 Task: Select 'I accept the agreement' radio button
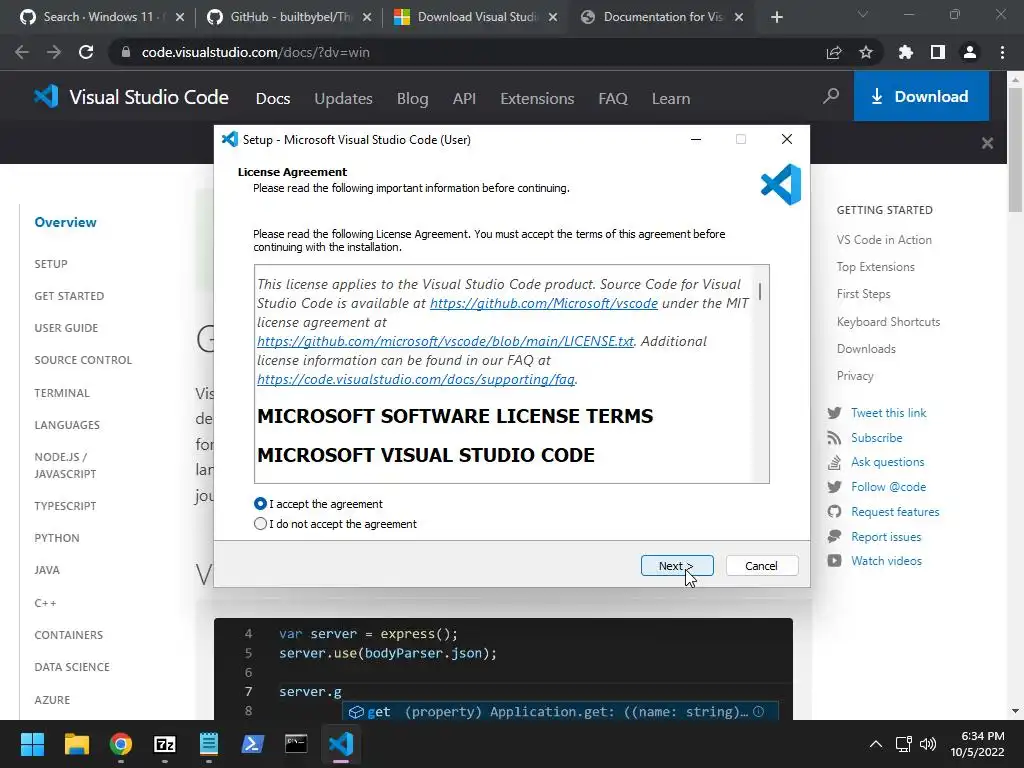click(x=260, y=504)
